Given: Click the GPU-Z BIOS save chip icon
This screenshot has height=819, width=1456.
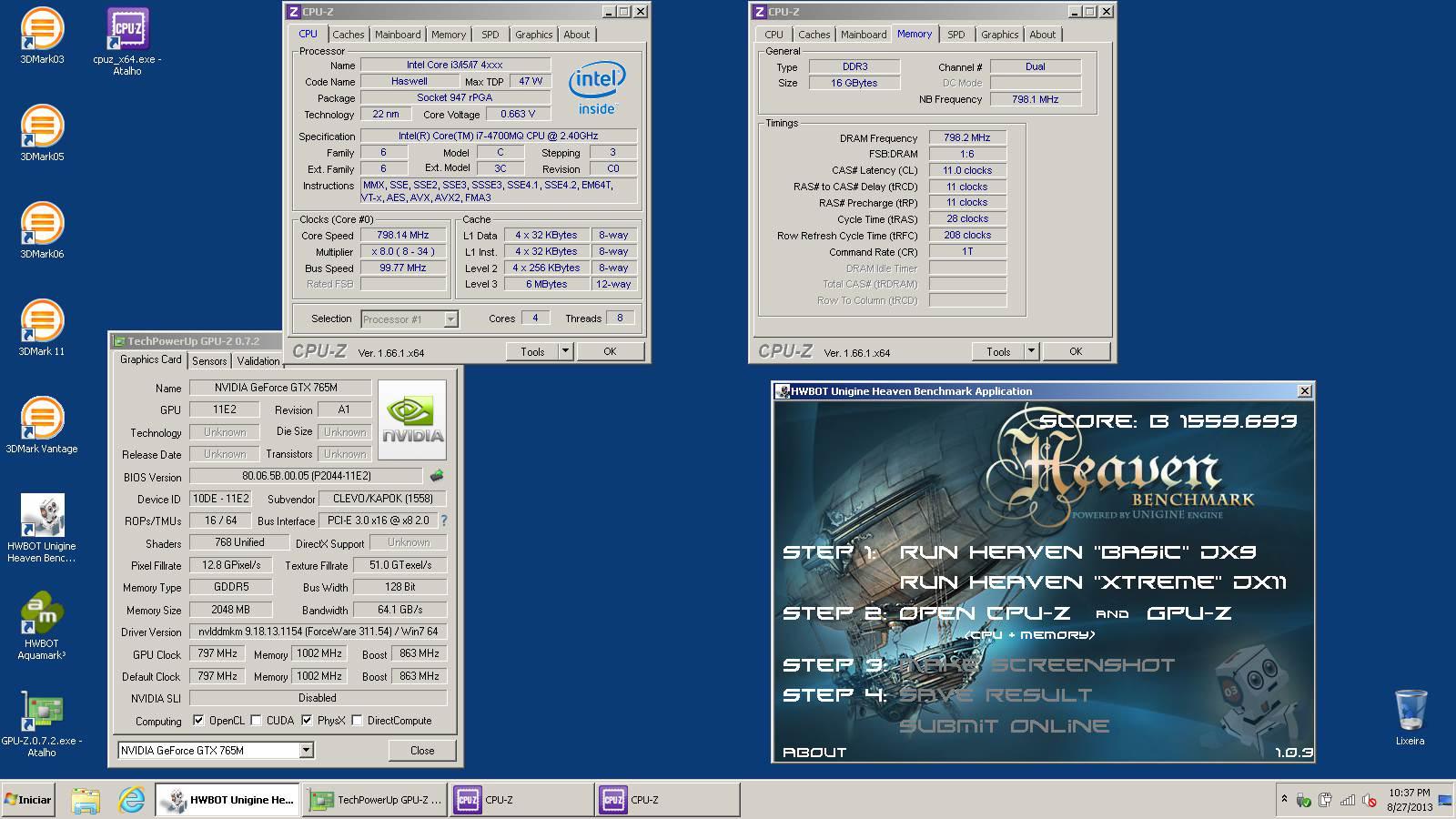Looking at the screenshot, I should 437,476.
